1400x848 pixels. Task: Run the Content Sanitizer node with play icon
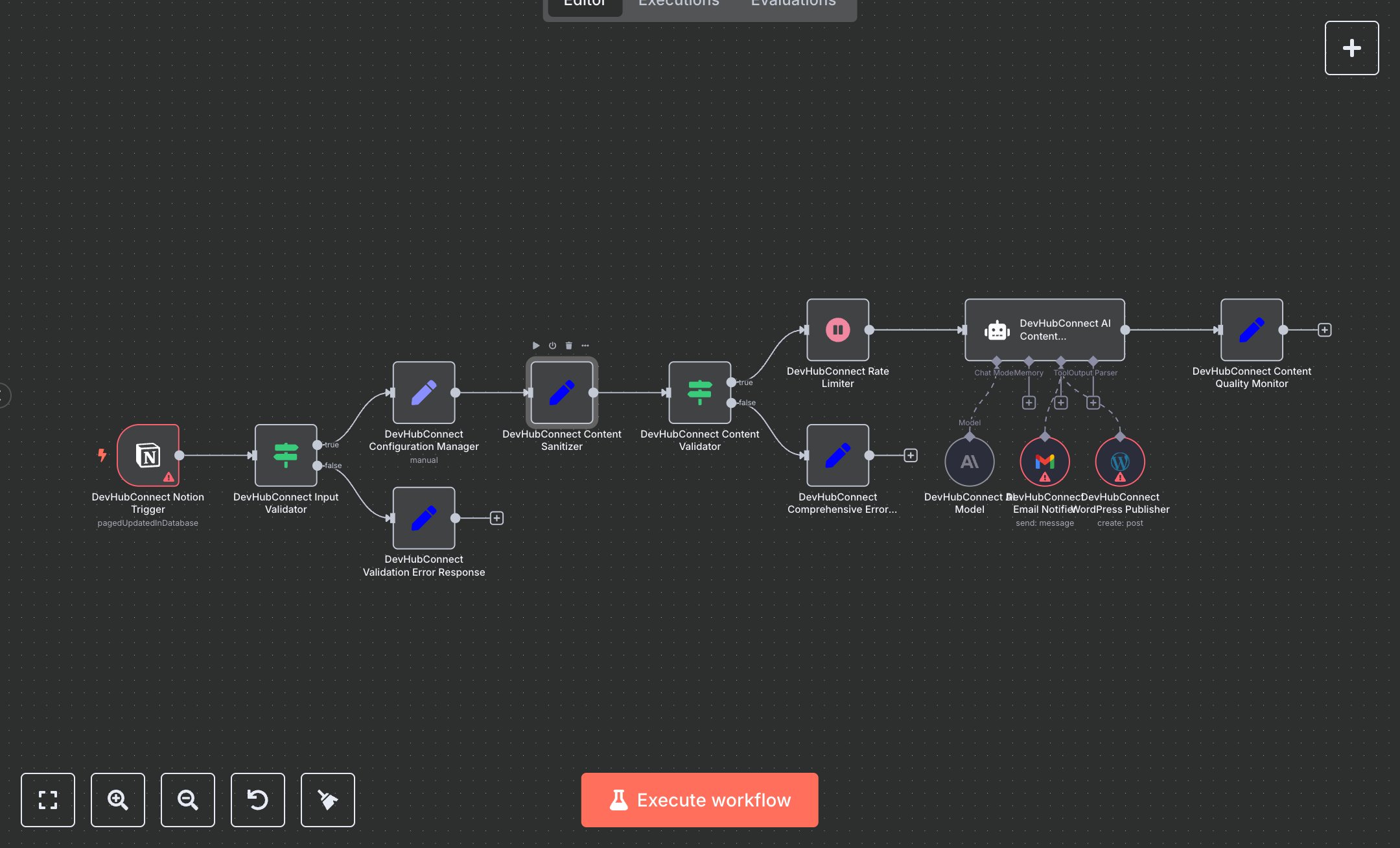[x=536, y=346]
